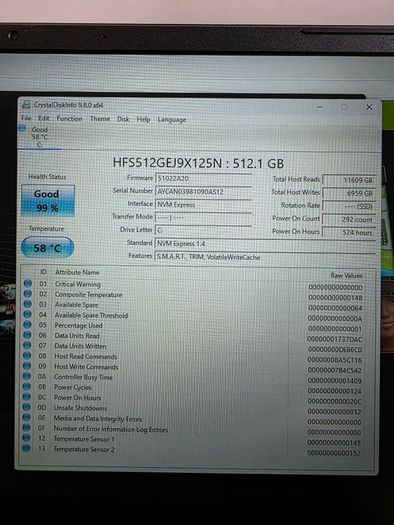Select the Good 58 °C disk C: status icon
This screenshot has height=525, width=394.
tap(22, 128)
